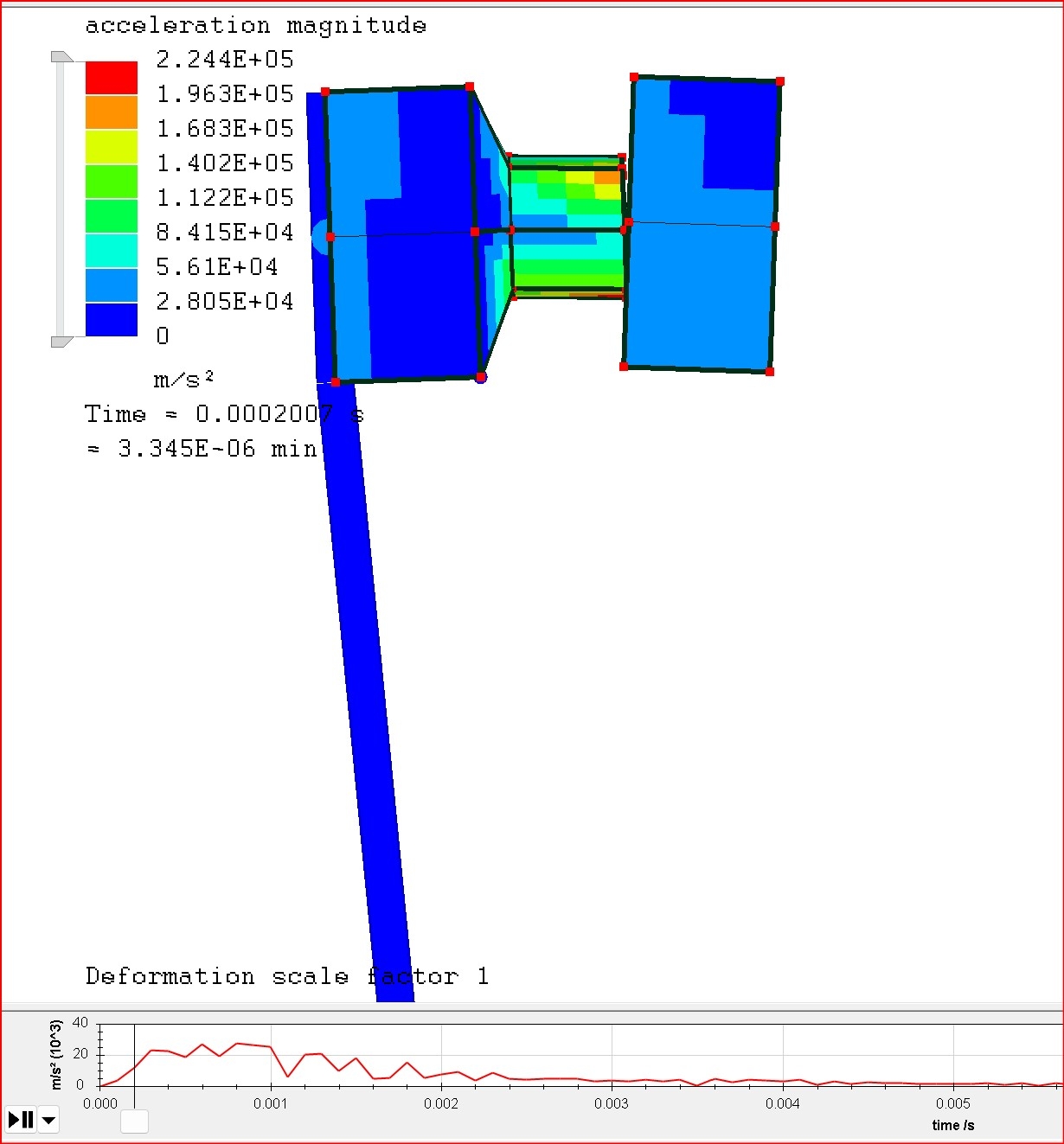Click the 'Deformation scale factor 1' text

[x=286, y=976]
